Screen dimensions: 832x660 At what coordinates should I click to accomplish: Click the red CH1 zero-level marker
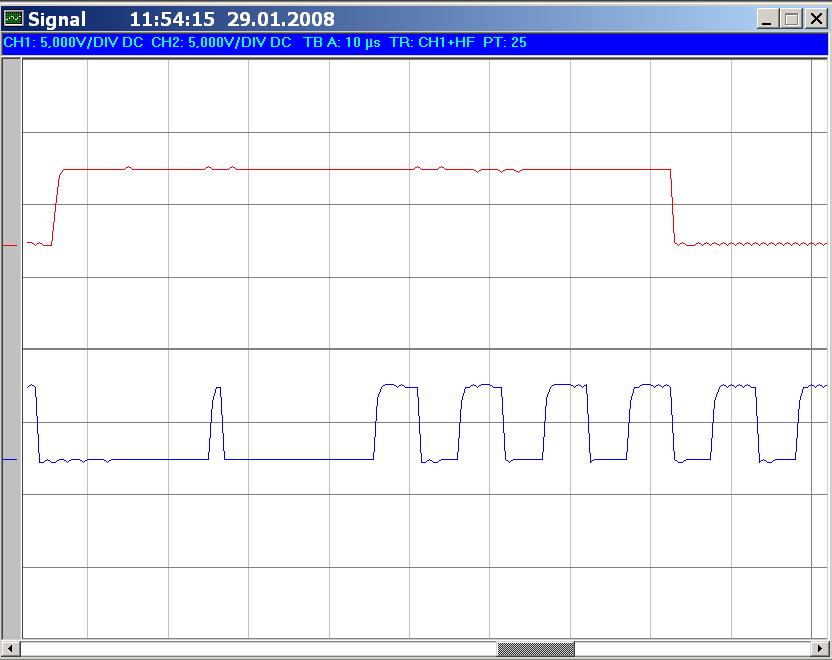point(10,245)
